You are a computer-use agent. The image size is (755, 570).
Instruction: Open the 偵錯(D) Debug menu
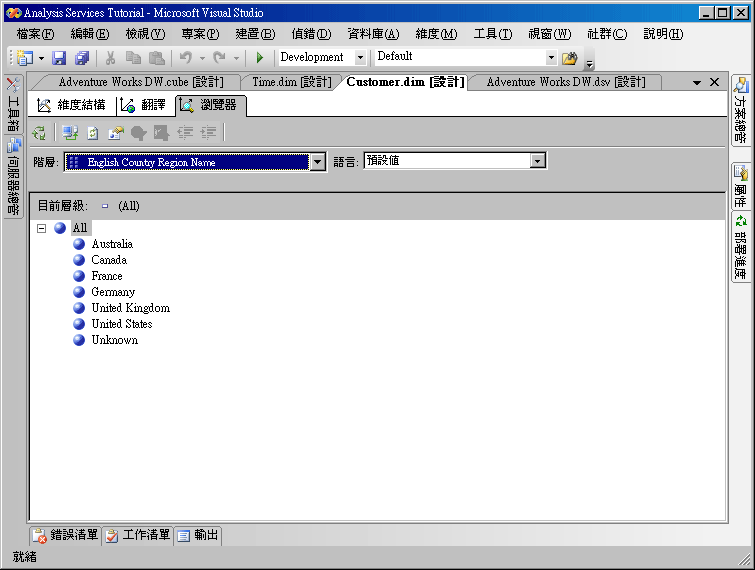click(x=311, y=34)
